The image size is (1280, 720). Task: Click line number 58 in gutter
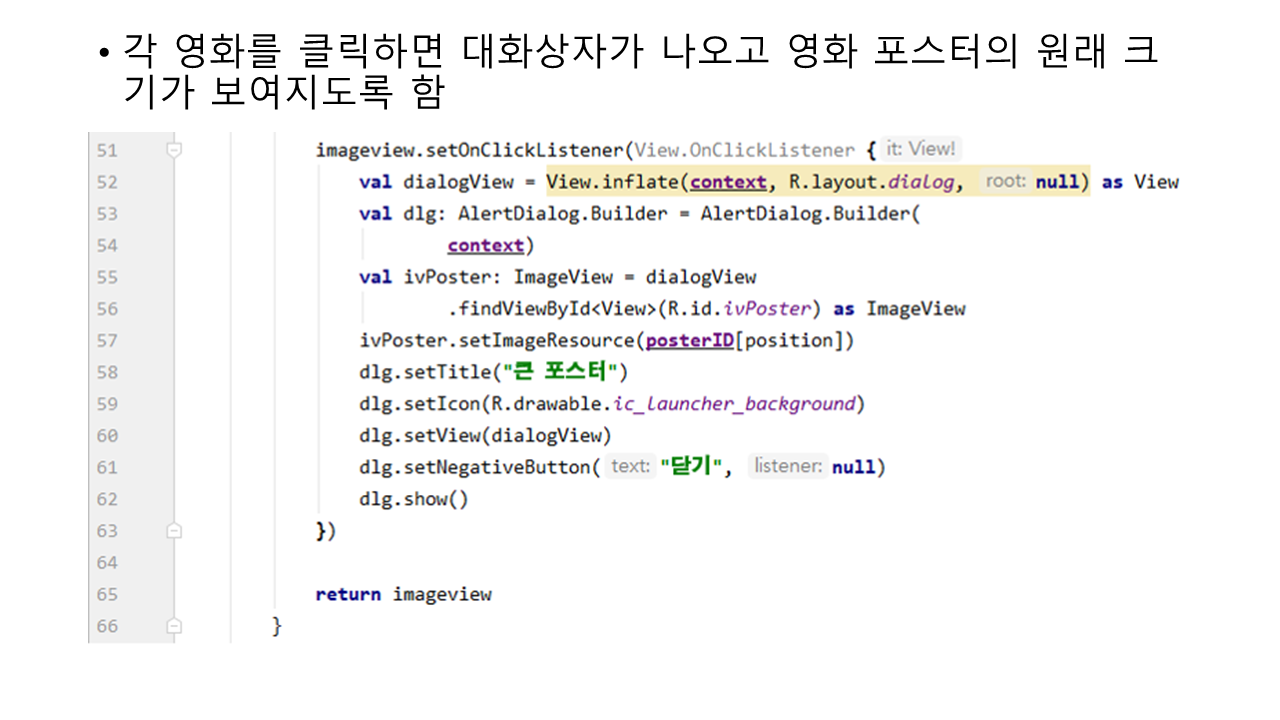107,372
